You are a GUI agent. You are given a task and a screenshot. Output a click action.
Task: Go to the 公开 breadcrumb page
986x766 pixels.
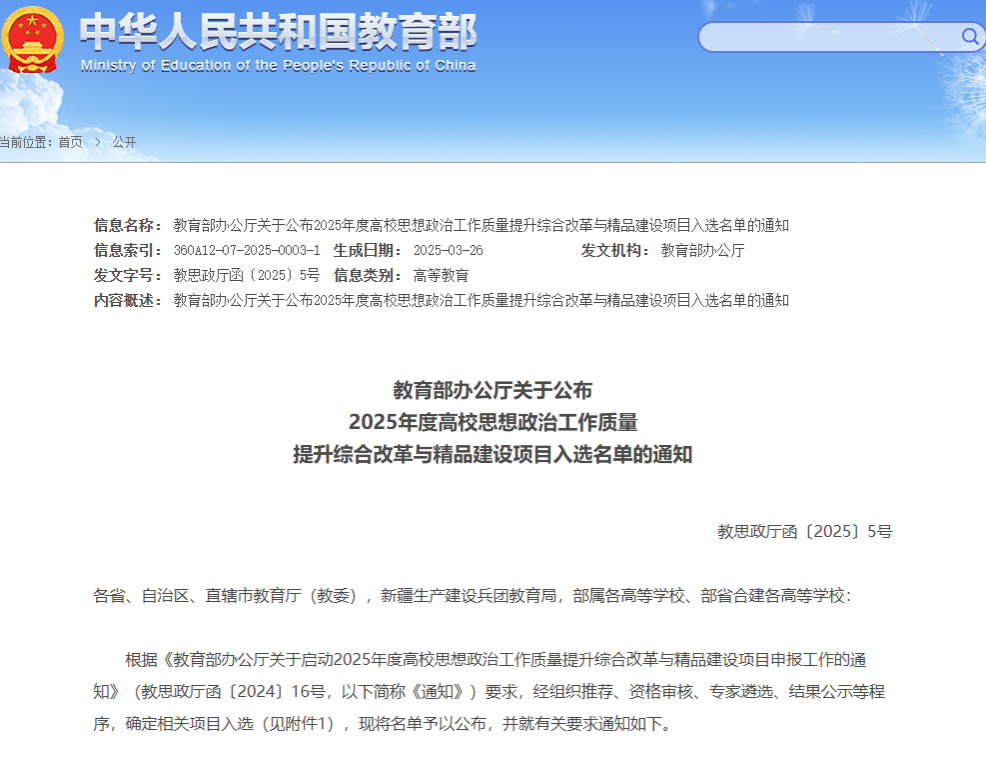[124, 142]
